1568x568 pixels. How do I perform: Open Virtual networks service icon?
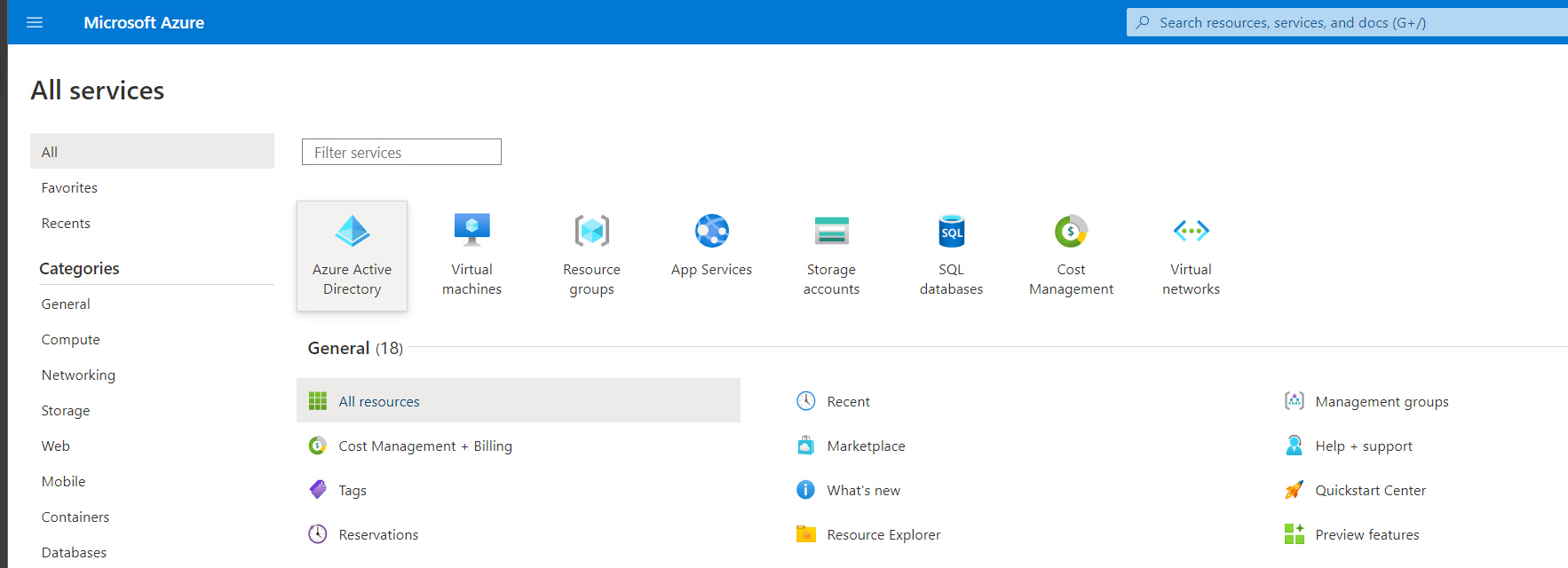[1191, 233]
